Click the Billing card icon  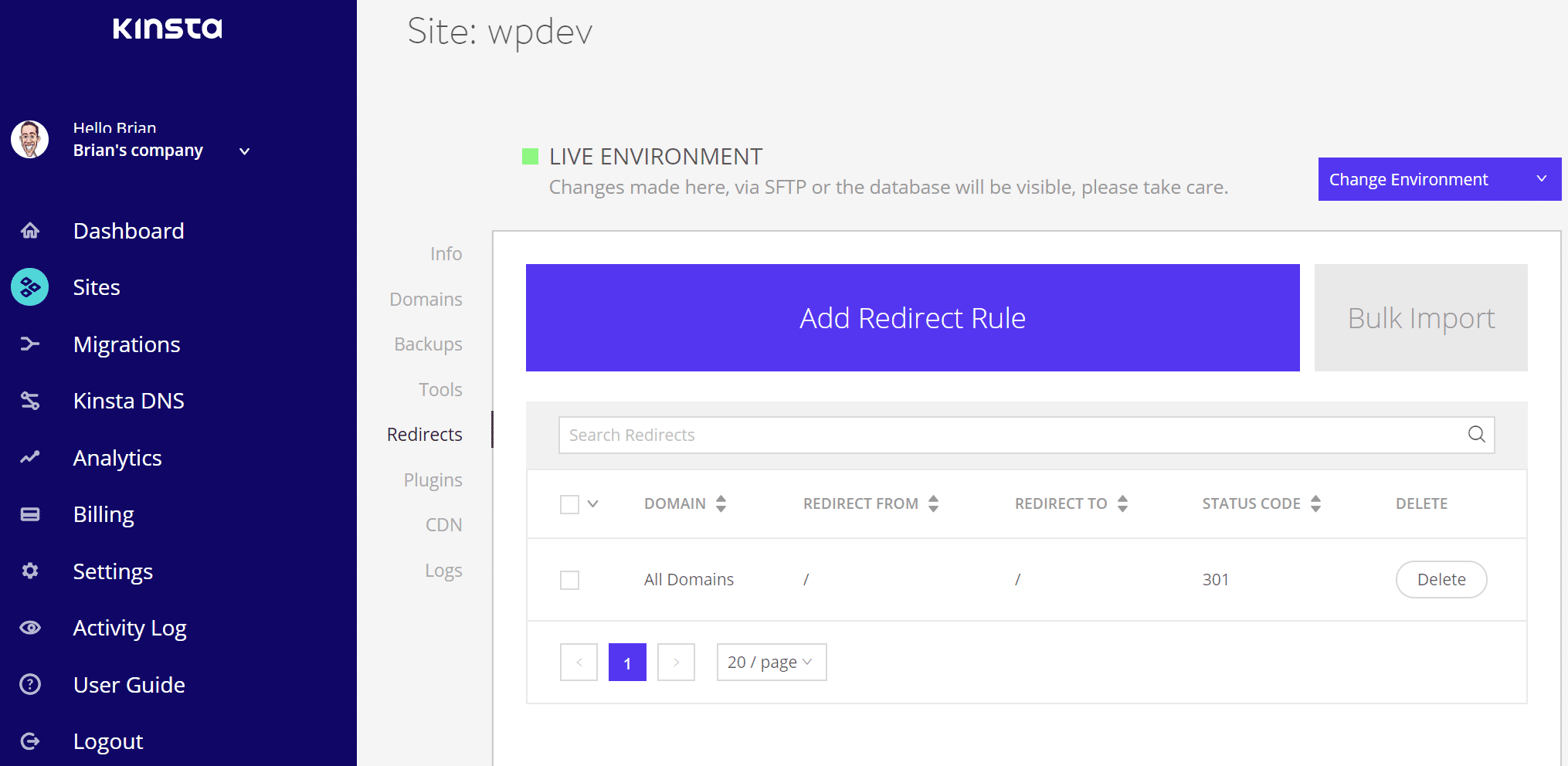[x=30, y=514]
